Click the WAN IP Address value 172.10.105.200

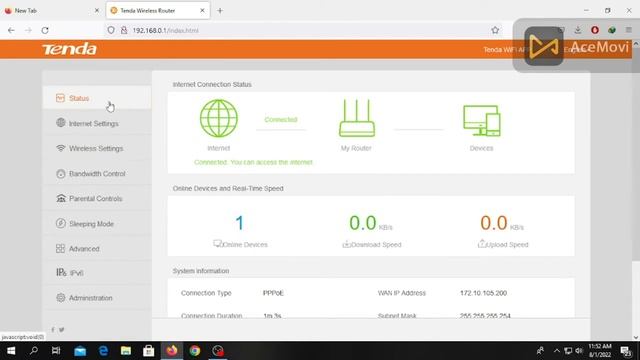point(483,293)
